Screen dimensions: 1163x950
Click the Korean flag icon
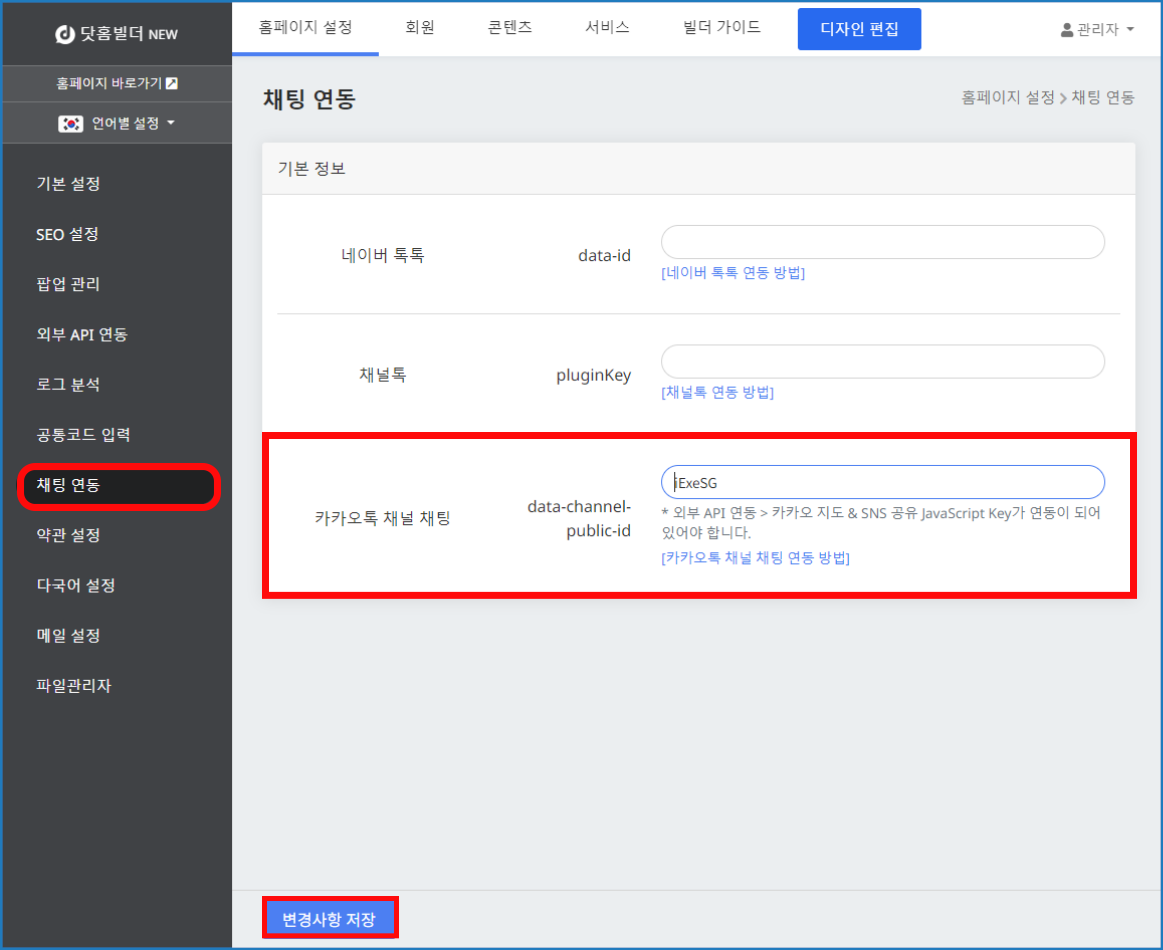[x=70, y=123]
